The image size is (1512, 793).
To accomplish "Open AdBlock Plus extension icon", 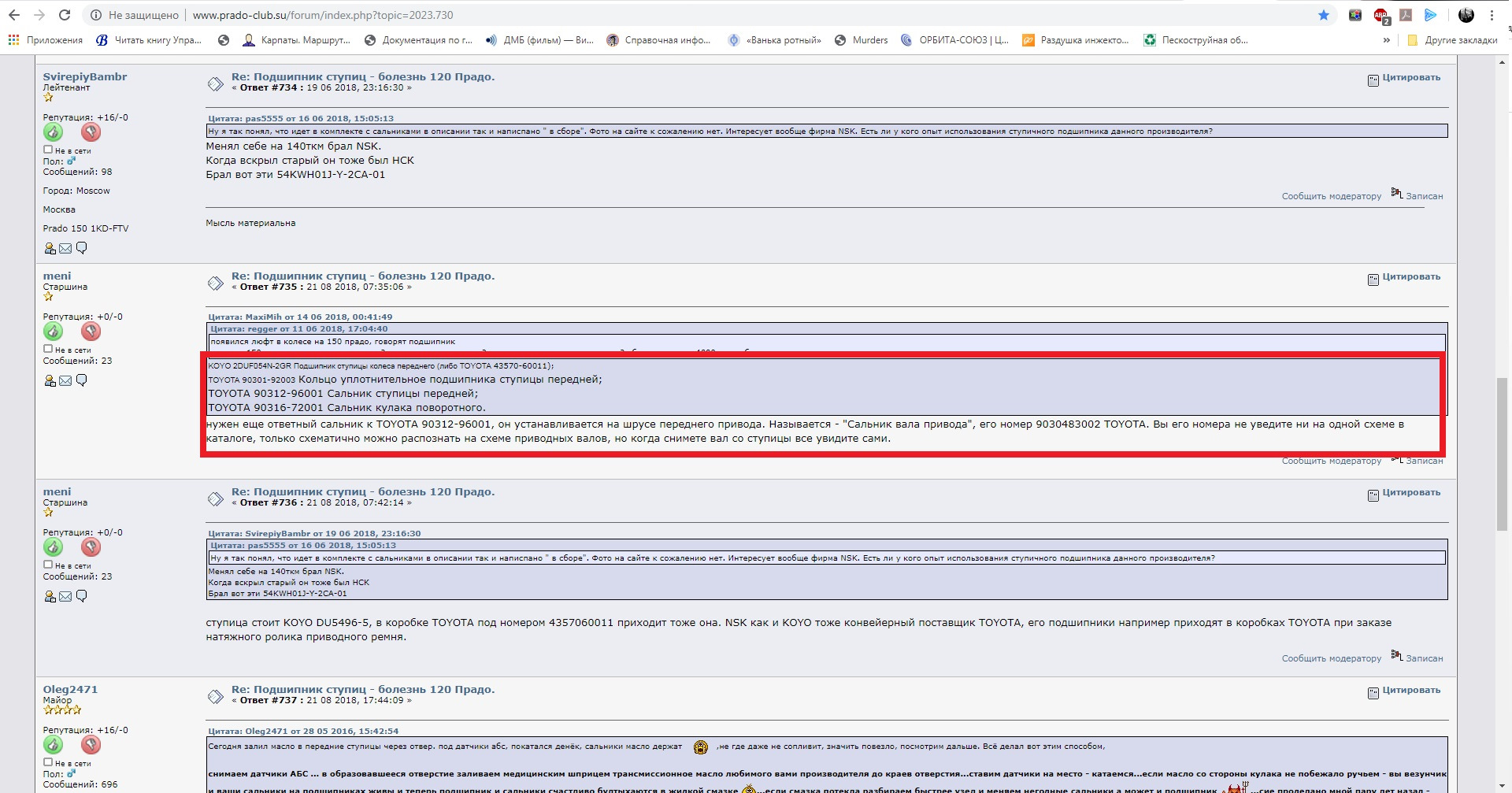I will tap(1380, 15).
